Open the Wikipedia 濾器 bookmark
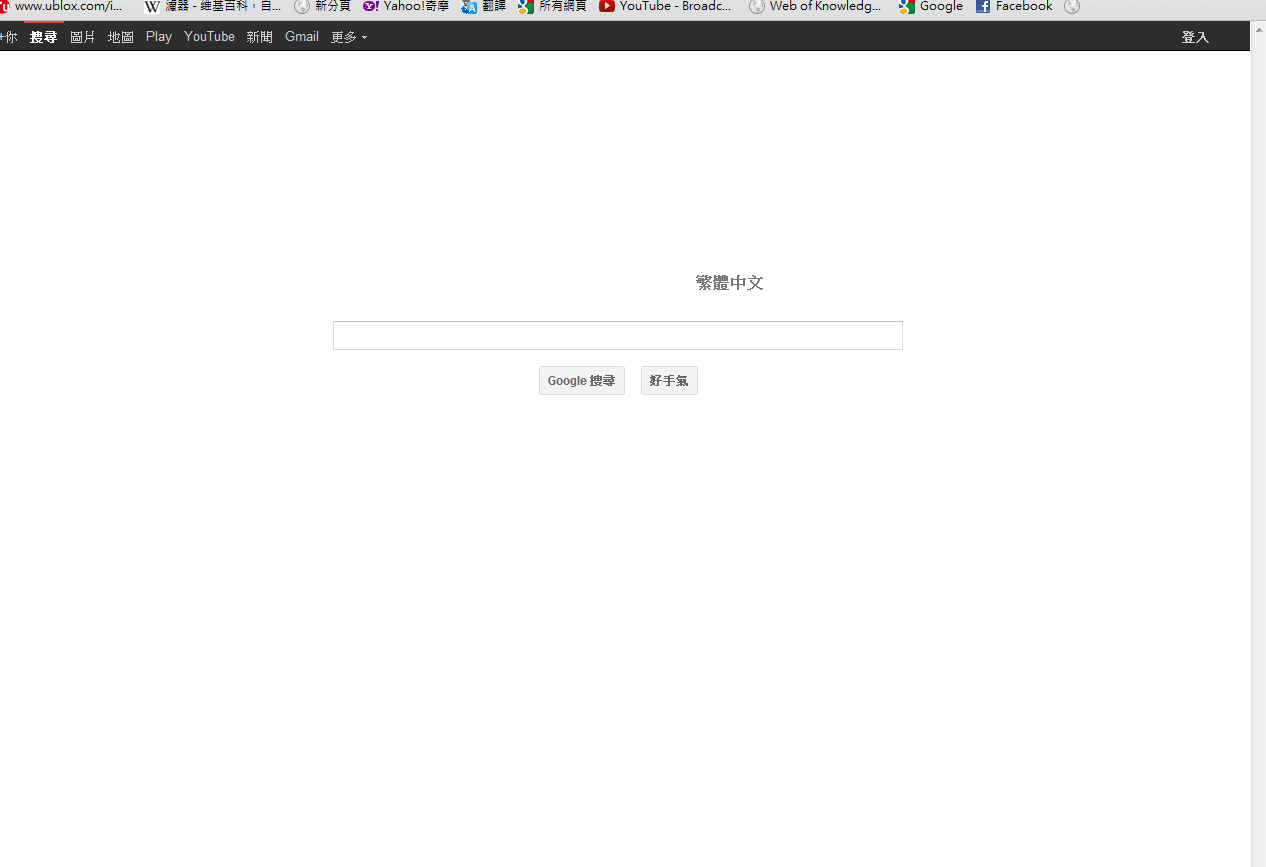The height and width of the screenshot is (867, 1266). (x=213, y=6)
